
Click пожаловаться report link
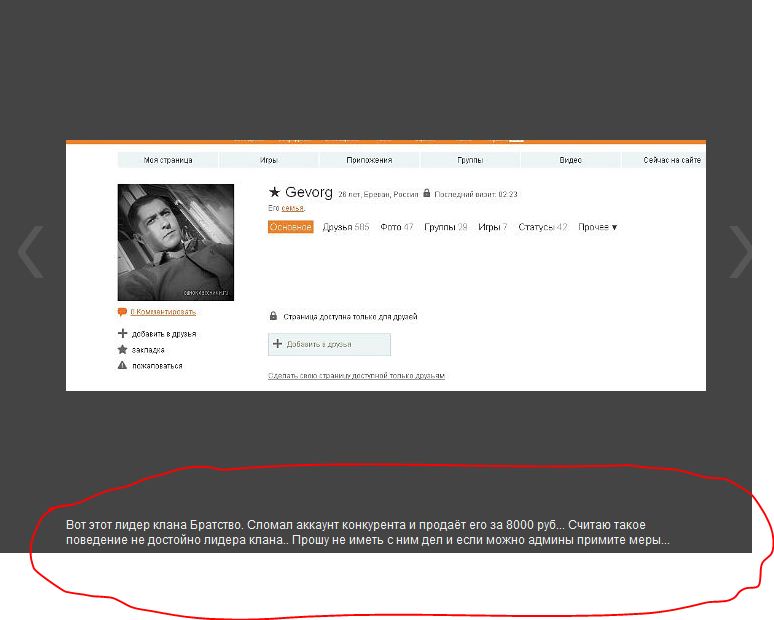click(x=157, y=366)
